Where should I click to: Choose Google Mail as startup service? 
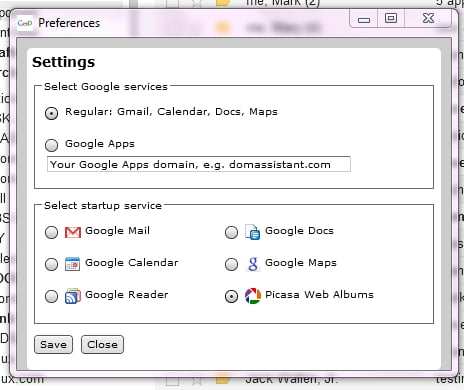click(x=51, y=232)
